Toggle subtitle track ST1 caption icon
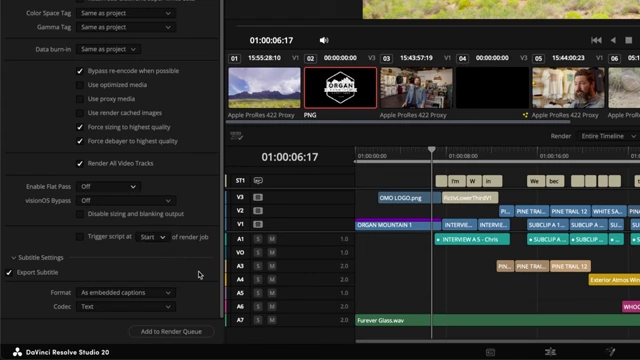The width and height of the screenshot is (640, 360). [x=258, y=180]
